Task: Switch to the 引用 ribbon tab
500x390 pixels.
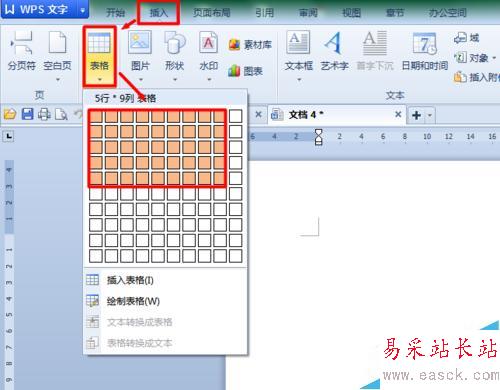Action: pyautogui.click(x=265, y=13)
